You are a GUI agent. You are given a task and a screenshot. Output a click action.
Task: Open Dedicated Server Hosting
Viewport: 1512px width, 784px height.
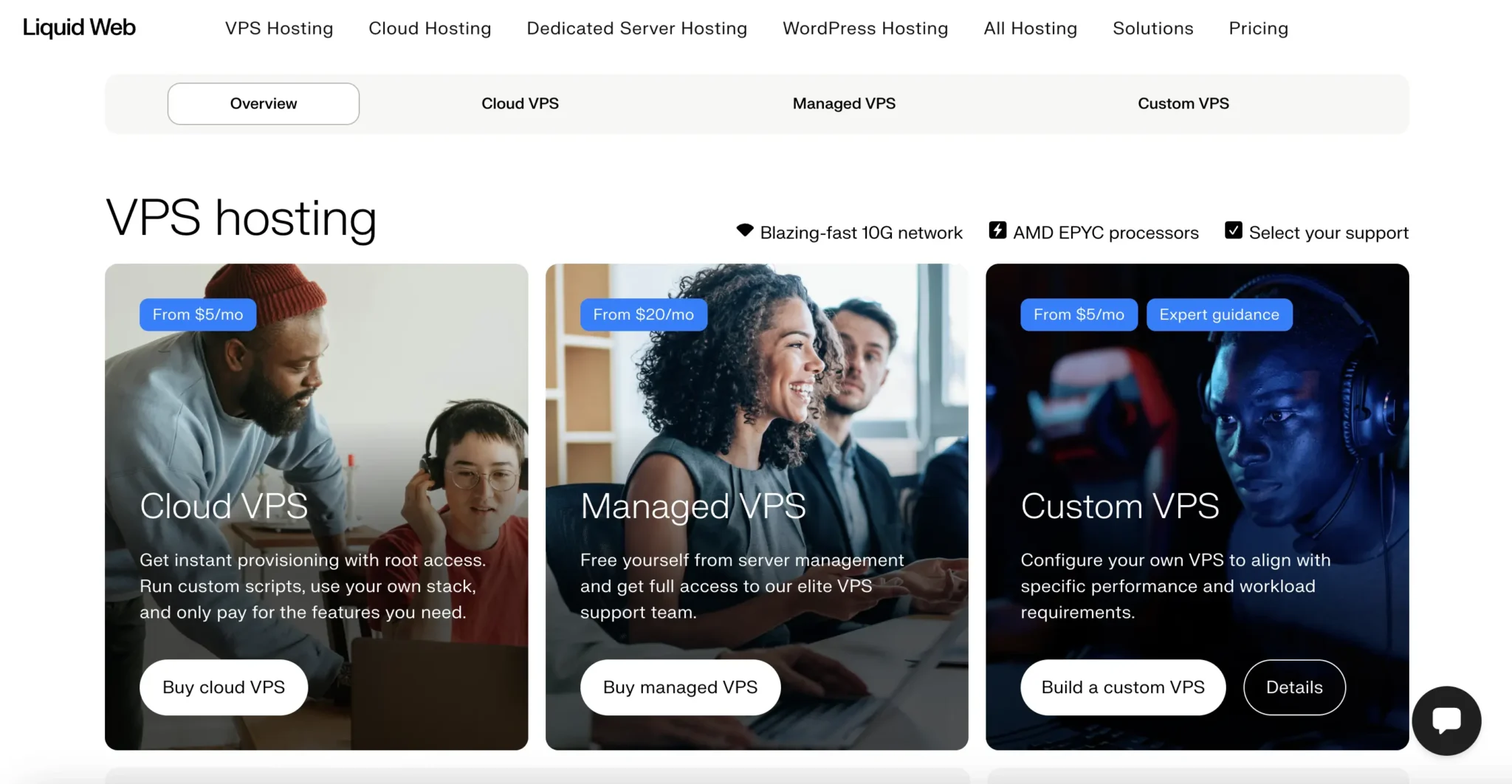tap(636, 28)
